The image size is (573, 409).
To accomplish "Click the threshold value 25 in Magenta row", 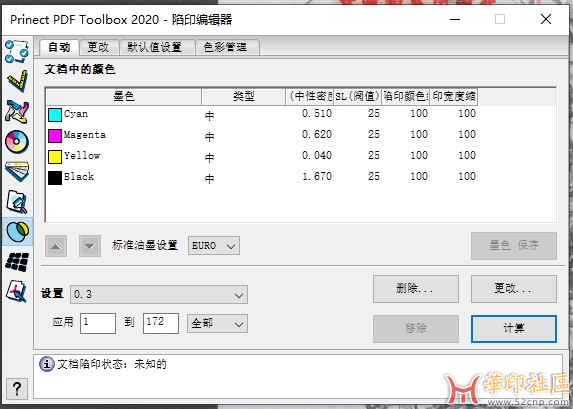I will [x=373, y=135].
